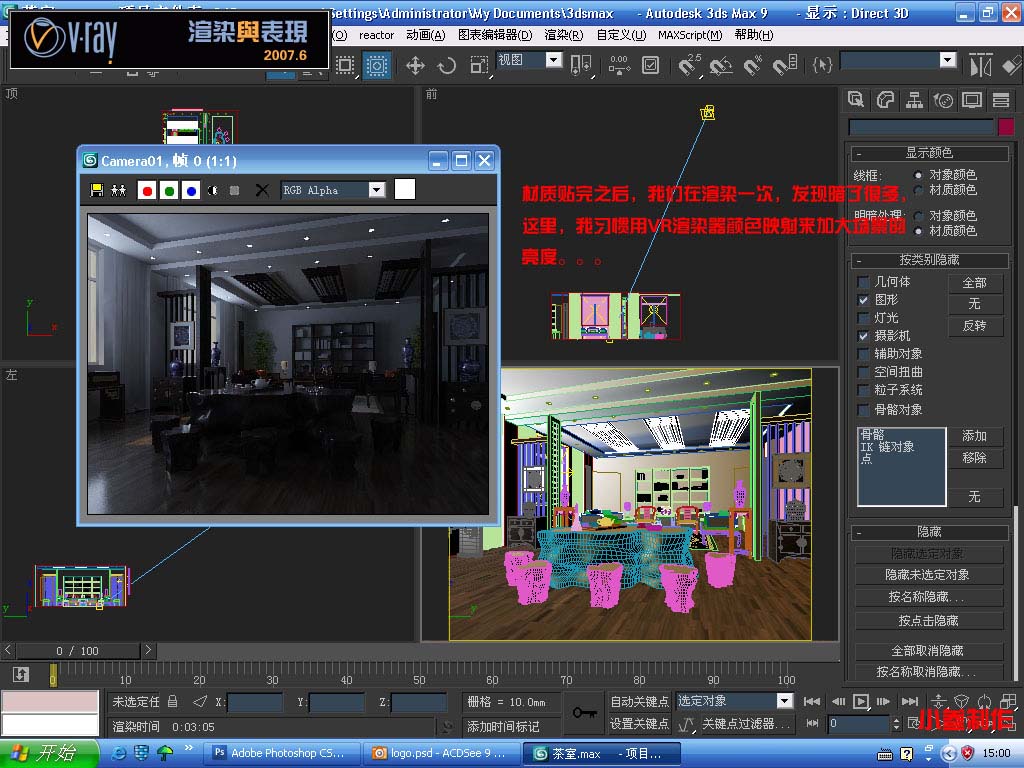Open the Hierarchy command panel tab
The width and height of the screenshot is (1024, 768).
(x=914, y=100)
